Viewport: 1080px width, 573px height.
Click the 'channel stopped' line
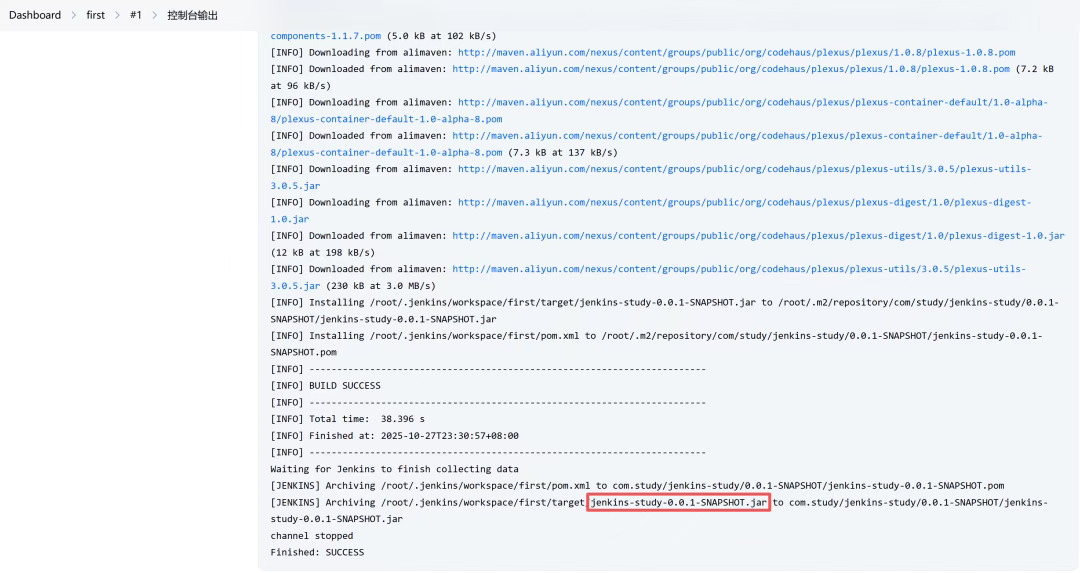311,536
